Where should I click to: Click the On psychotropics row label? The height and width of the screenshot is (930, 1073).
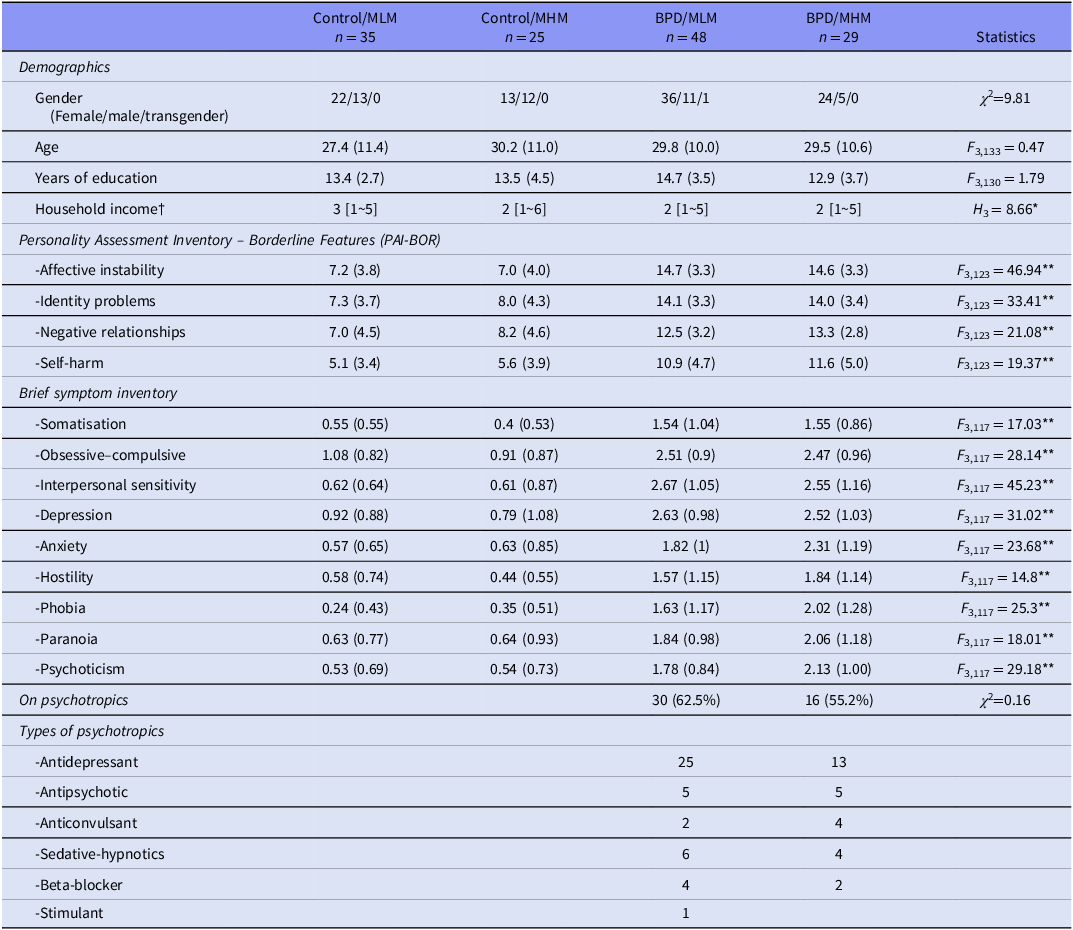72,700
